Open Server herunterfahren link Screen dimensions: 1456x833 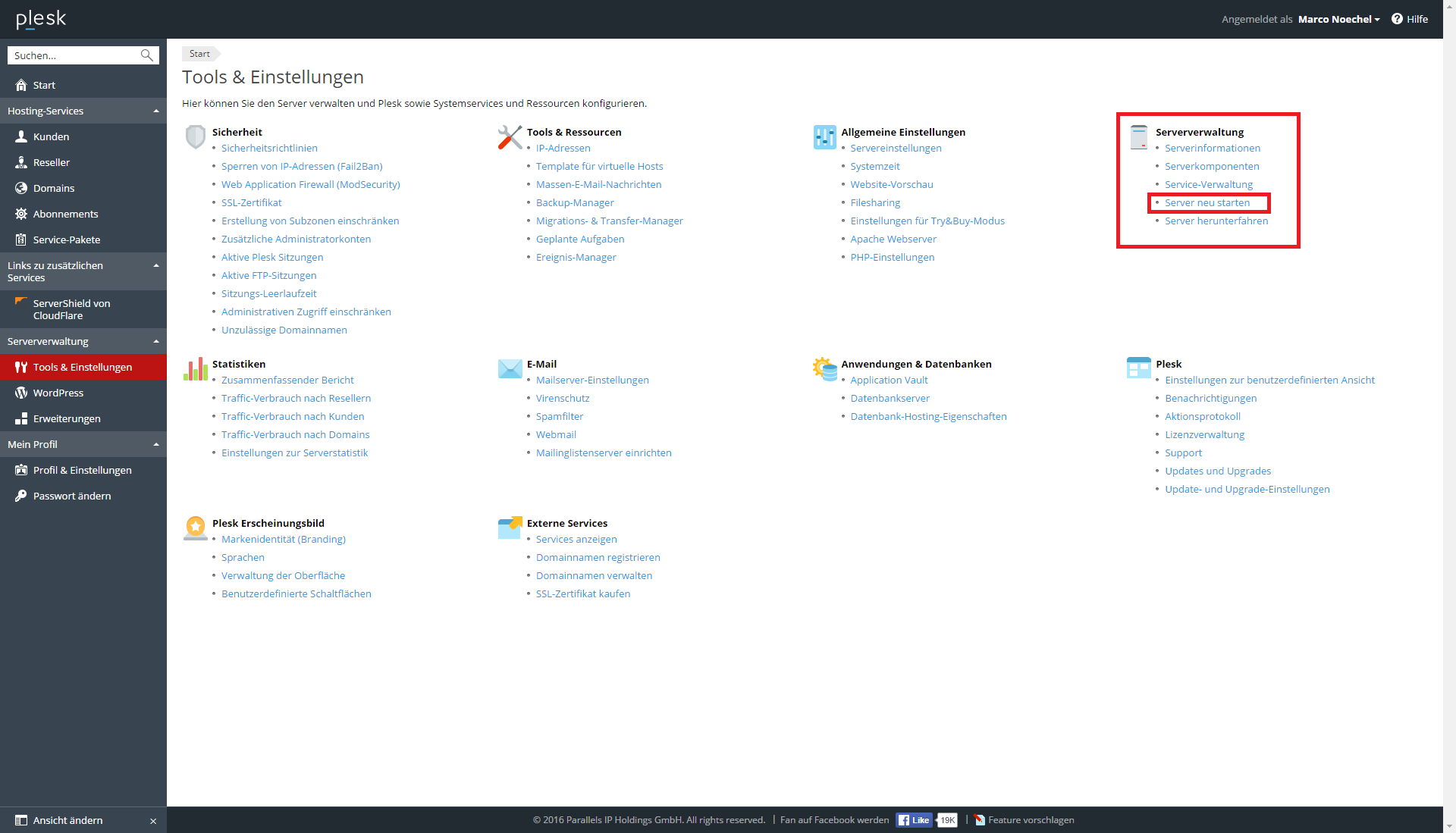[x=1216, y=221]
